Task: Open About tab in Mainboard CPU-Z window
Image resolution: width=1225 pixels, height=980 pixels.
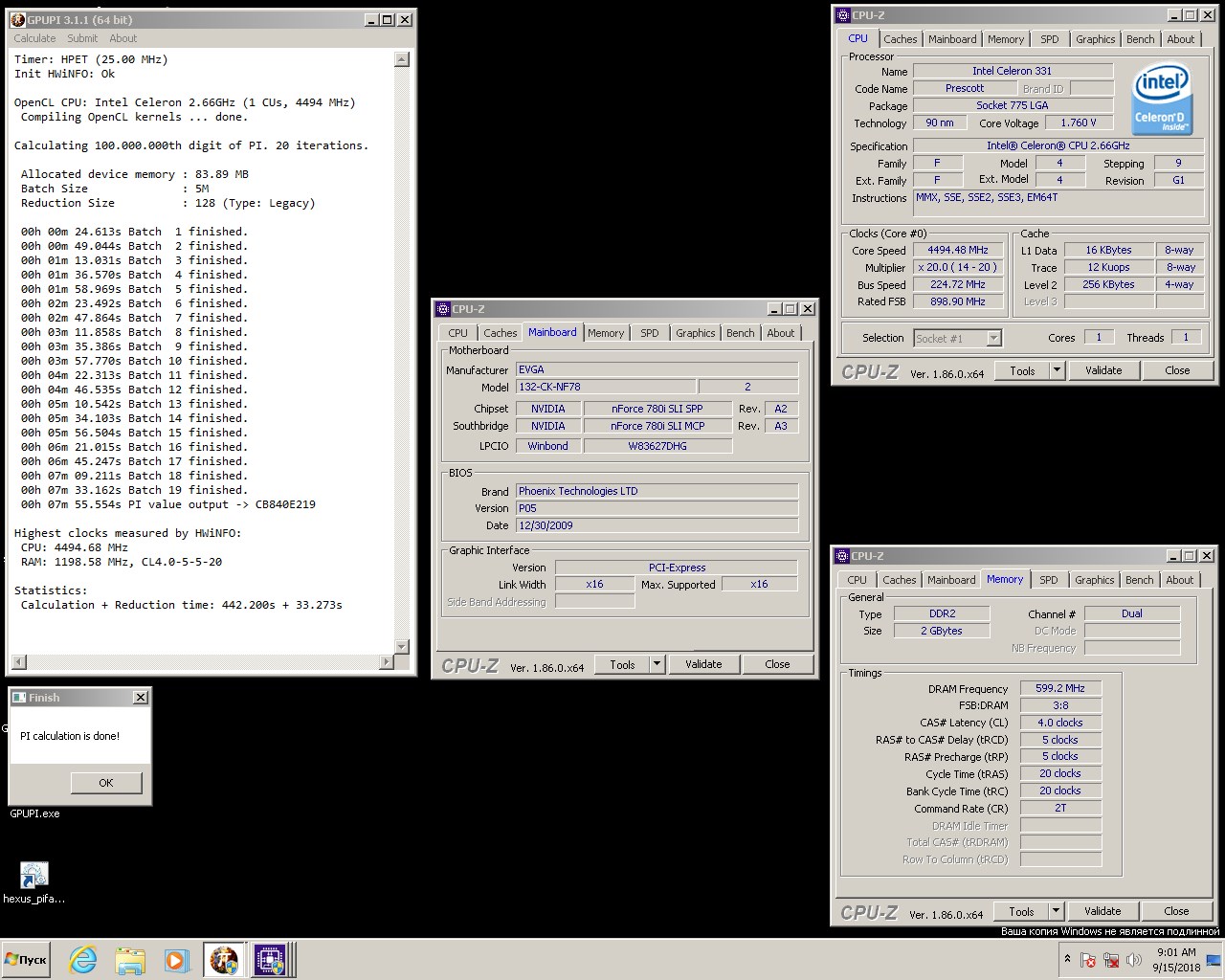Action: point(781,333)
